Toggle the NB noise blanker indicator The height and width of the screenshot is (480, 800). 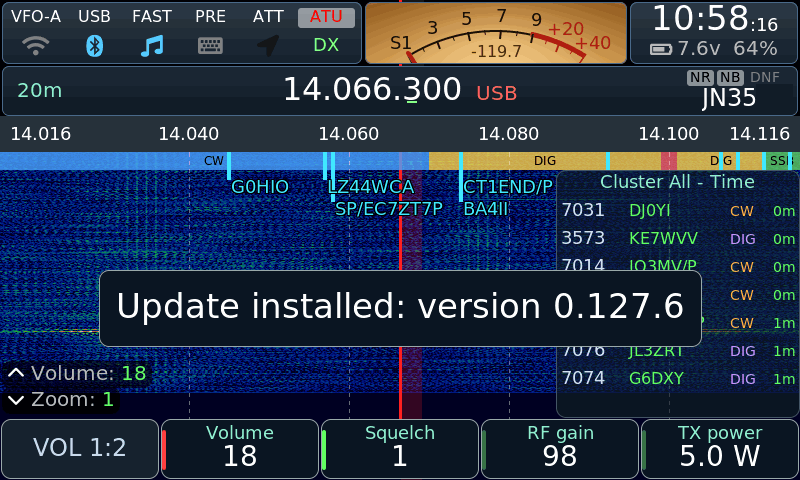point(730,77)
